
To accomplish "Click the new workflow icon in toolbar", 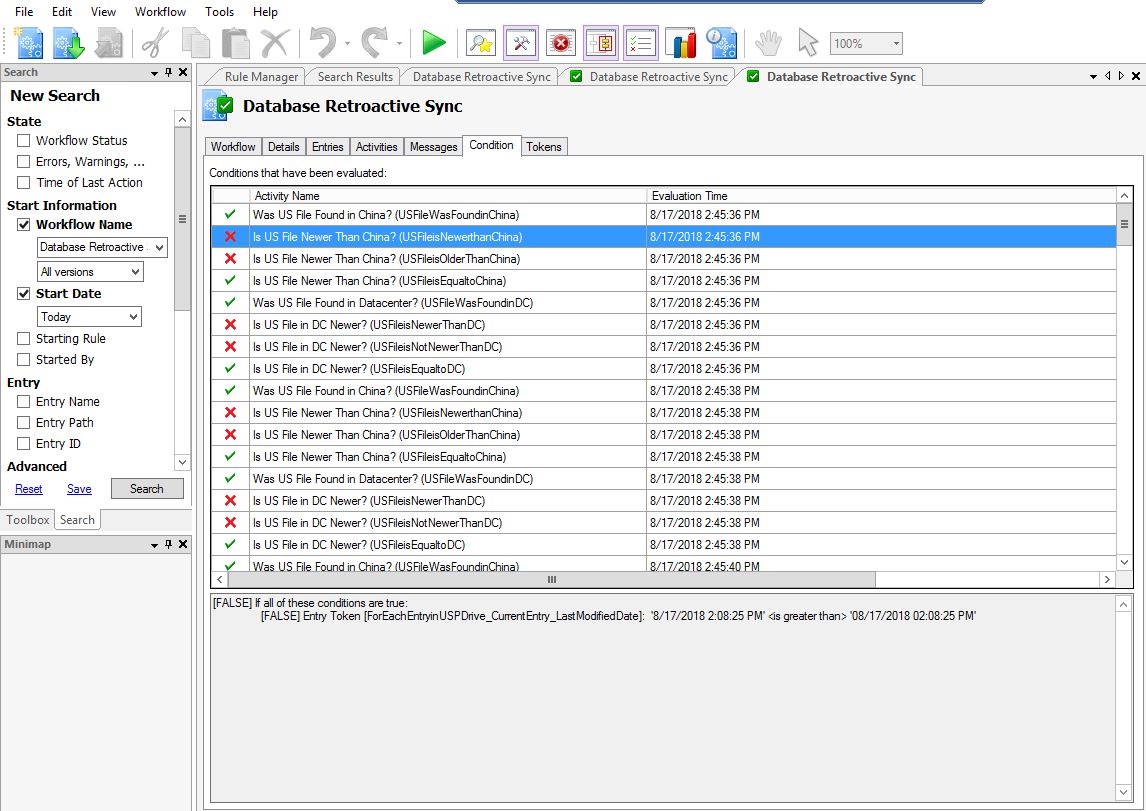I will (x=29, y=43).
